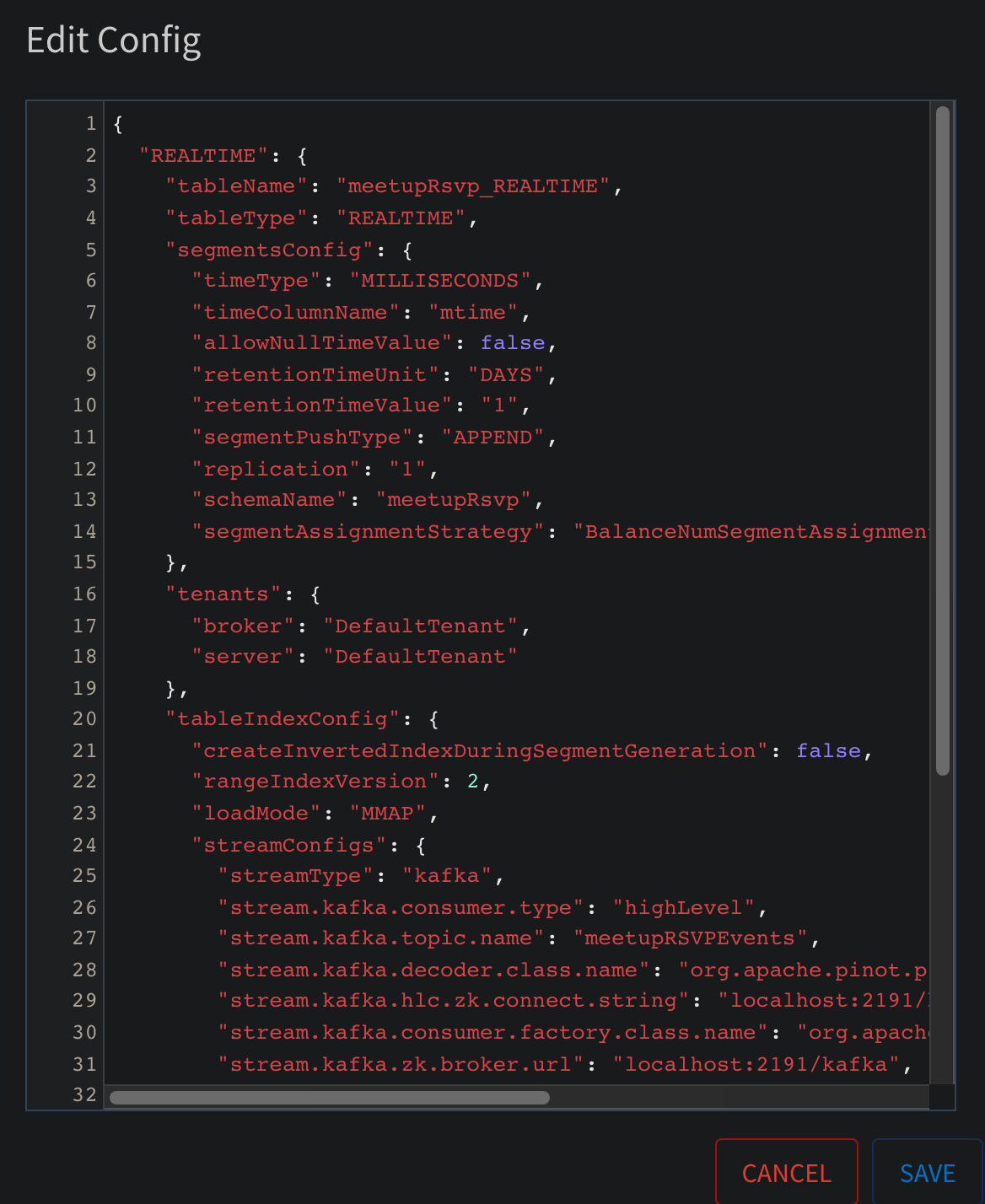Click the "retentionTimeValue" key
985x1204 pixels.
(x=321, y=406)
